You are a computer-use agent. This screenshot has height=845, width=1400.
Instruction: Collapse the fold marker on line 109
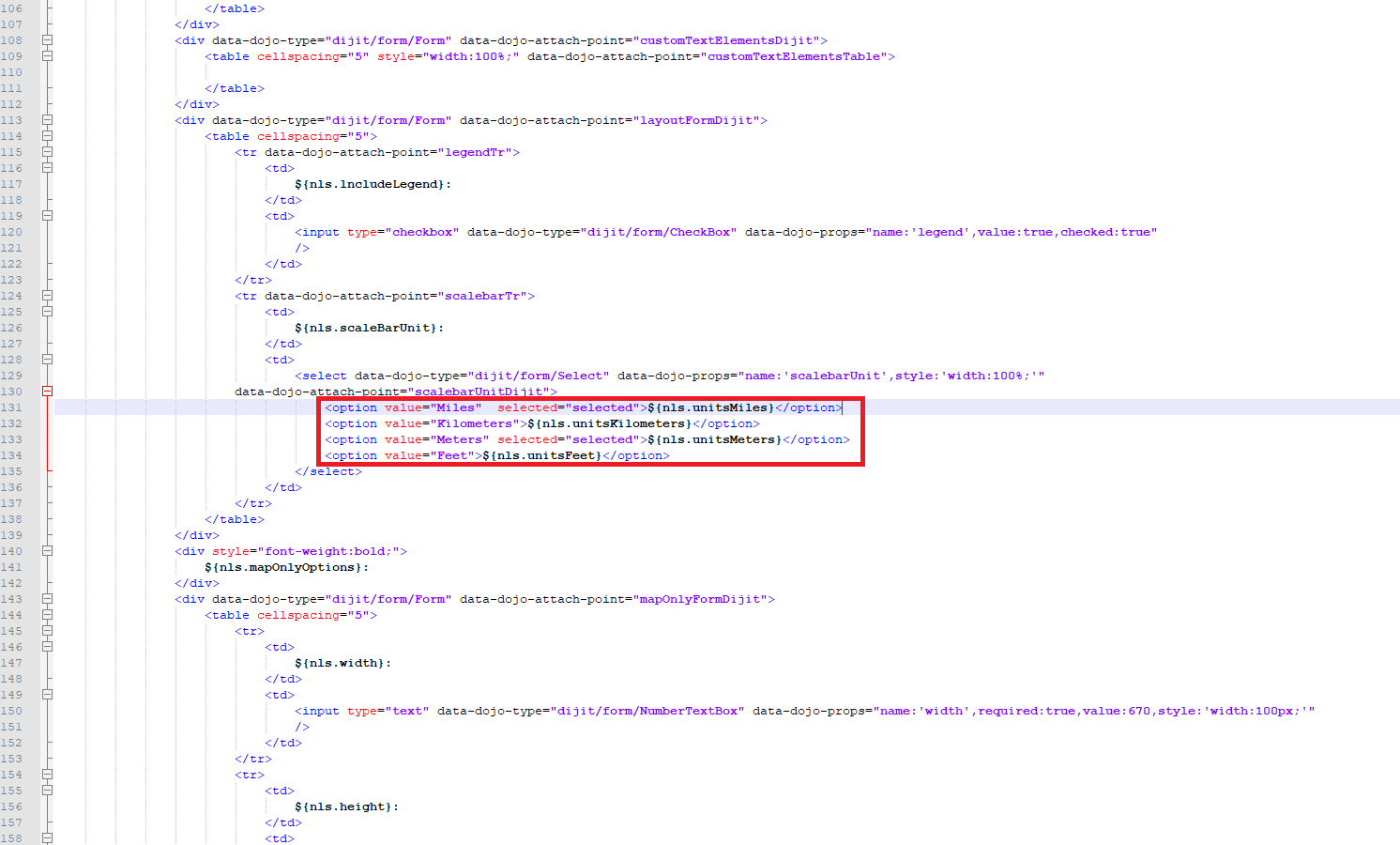point(47,56)
